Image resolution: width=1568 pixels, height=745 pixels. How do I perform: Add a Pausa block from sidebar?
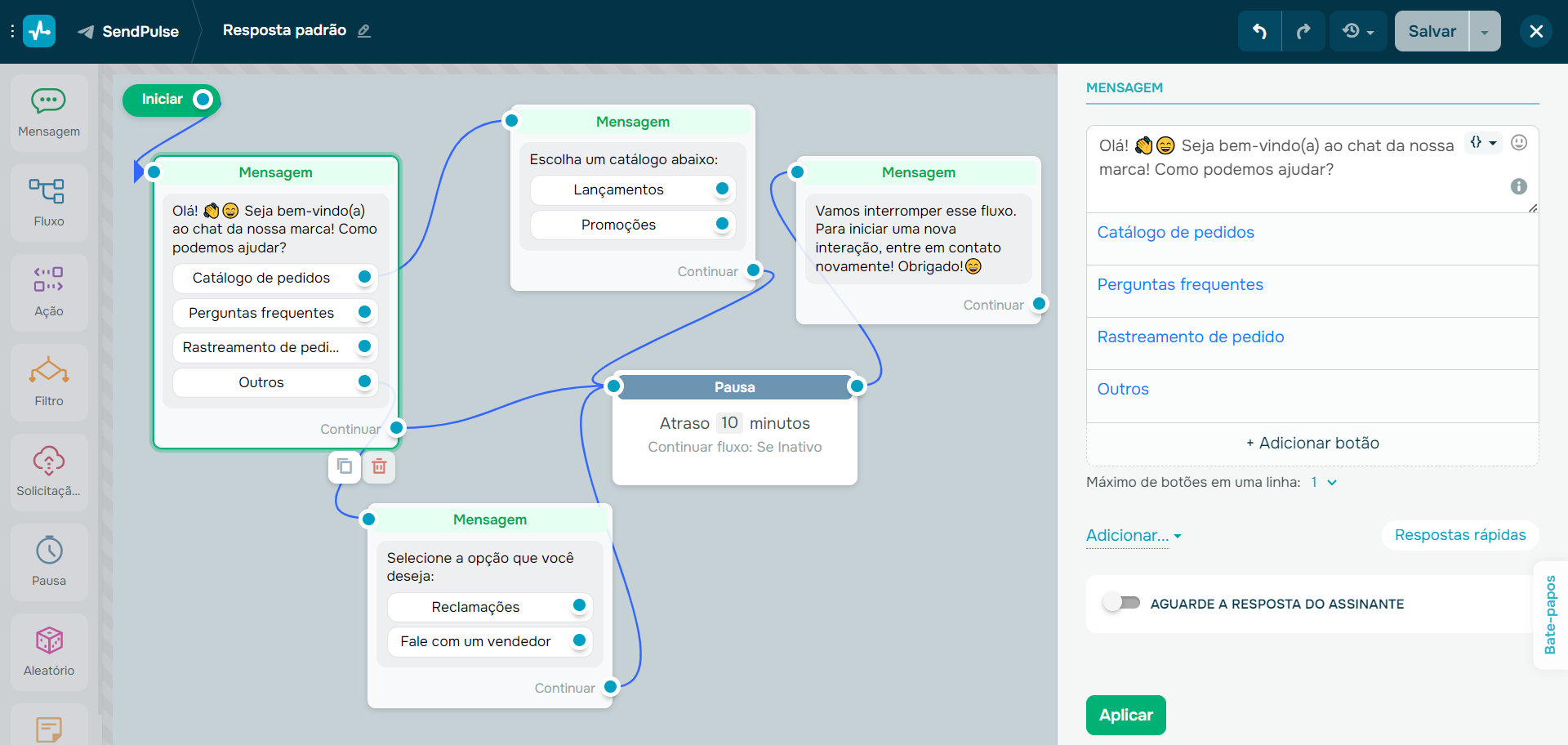[x=49, y=562]
